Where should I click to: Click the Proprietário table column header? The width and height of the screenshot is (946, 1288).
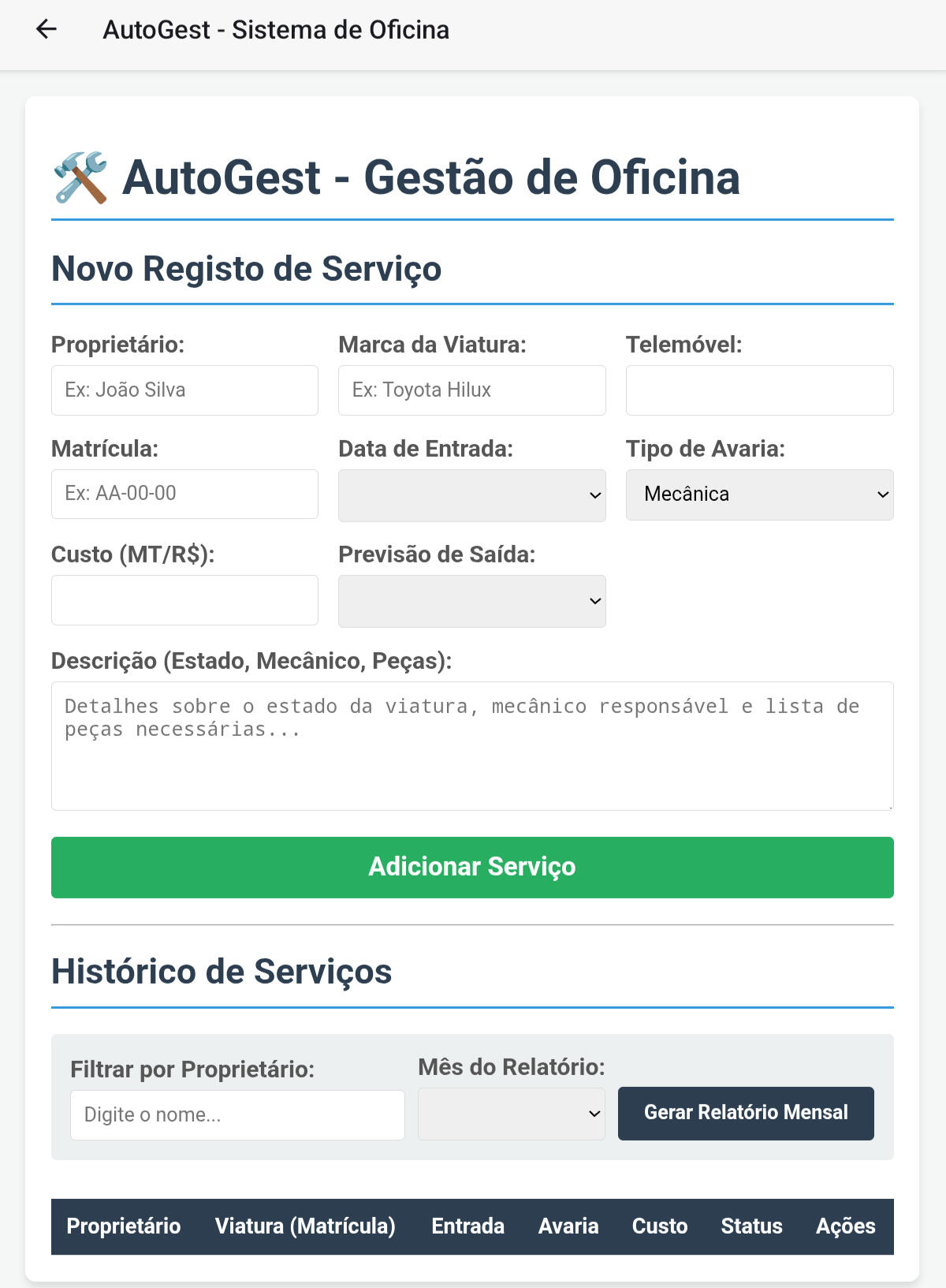(124, 1226)
